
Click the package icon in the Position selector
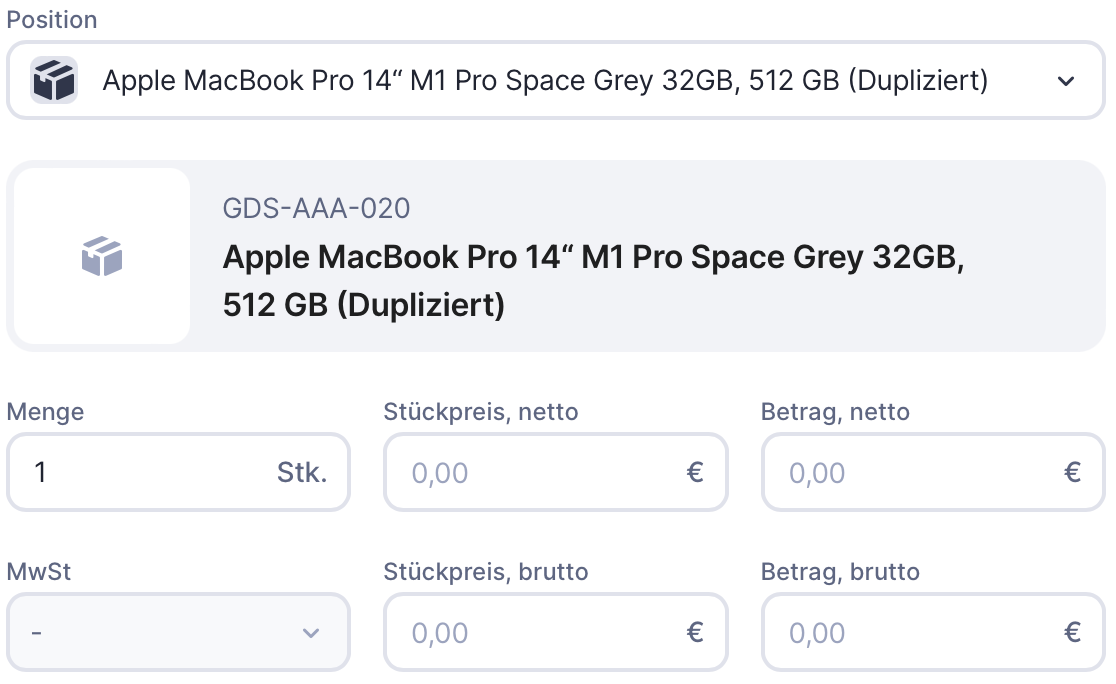(x=54, y=80)
